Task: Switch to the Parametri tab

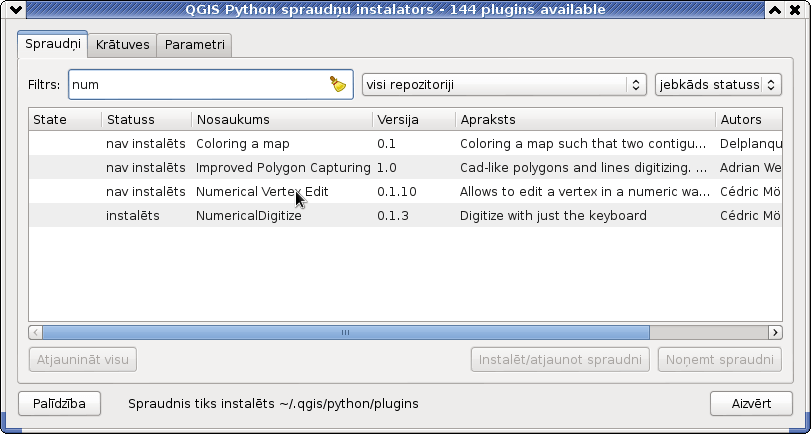Action: tap(194, 45)
